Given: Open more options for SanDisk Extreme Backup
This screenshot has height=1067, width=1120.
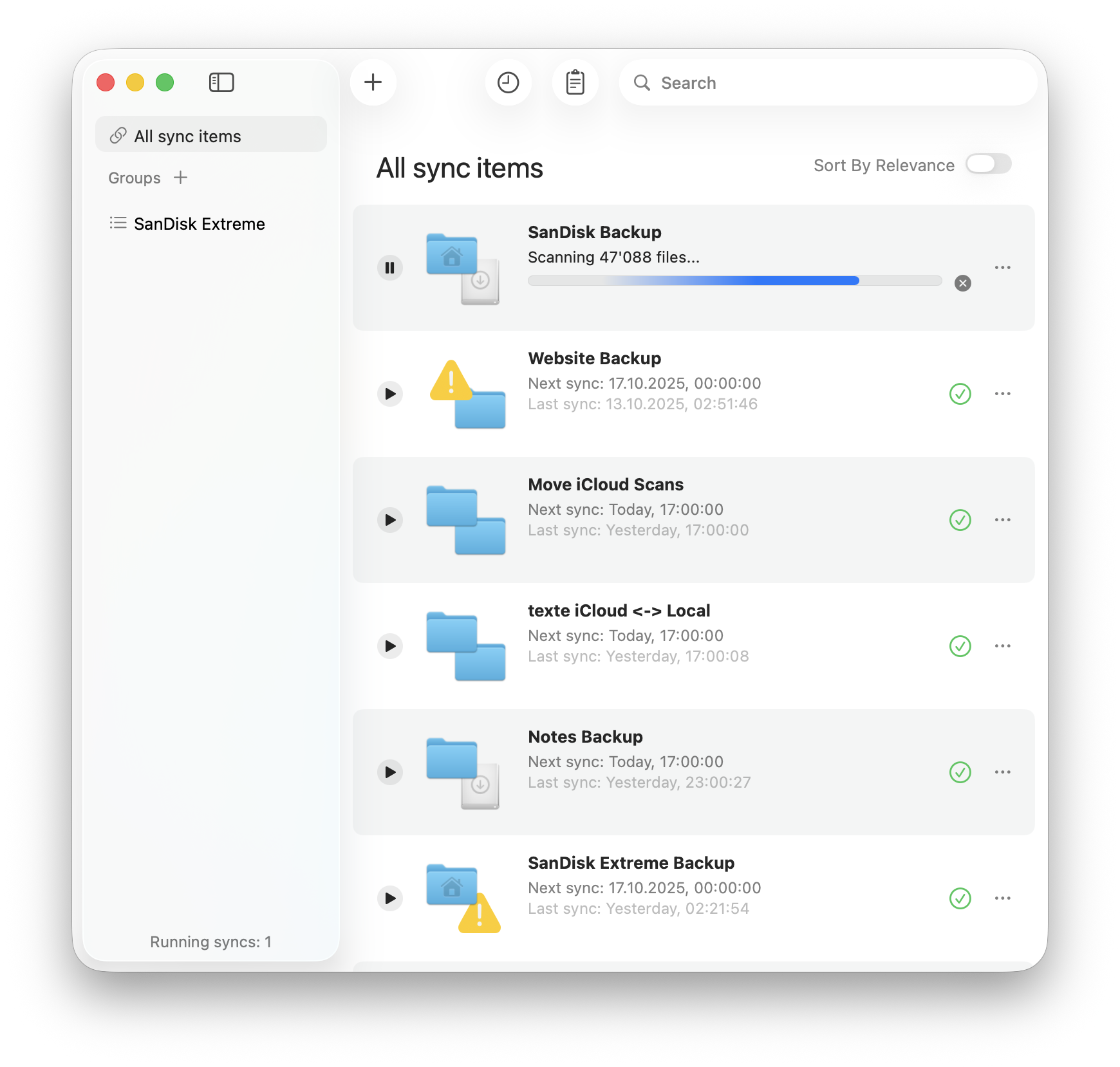Looking at the screenshot, I should [1002, 898].
